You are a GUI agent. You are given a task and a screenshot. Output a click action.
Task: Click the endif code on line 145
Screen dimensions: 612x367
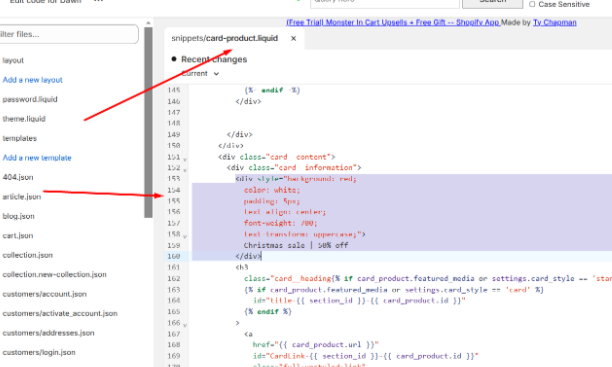272,90
